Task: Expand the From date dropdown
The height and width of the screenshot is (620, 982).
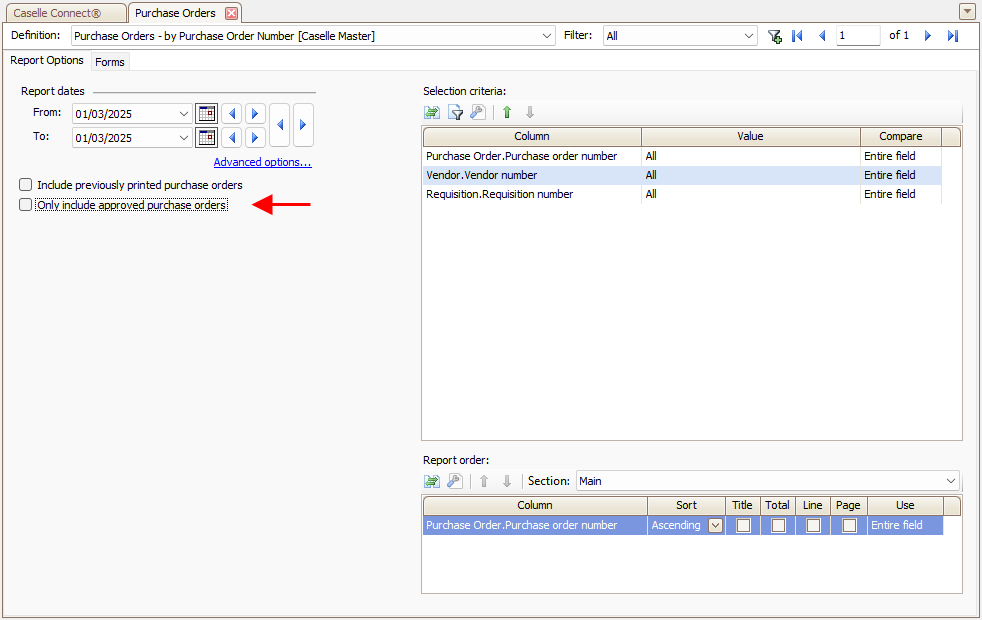Action: (x=183, y=114)
